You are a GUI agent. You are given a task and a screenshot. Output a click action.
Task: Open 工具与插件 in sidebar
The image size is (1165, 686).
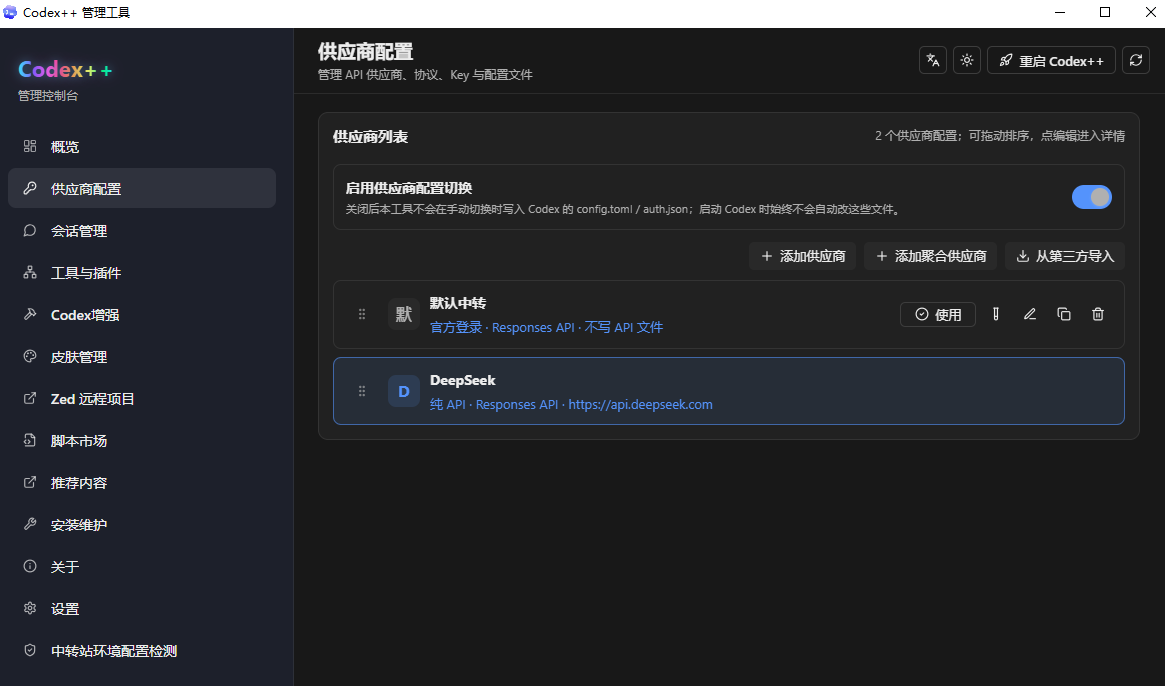click(x=142, y=272)
